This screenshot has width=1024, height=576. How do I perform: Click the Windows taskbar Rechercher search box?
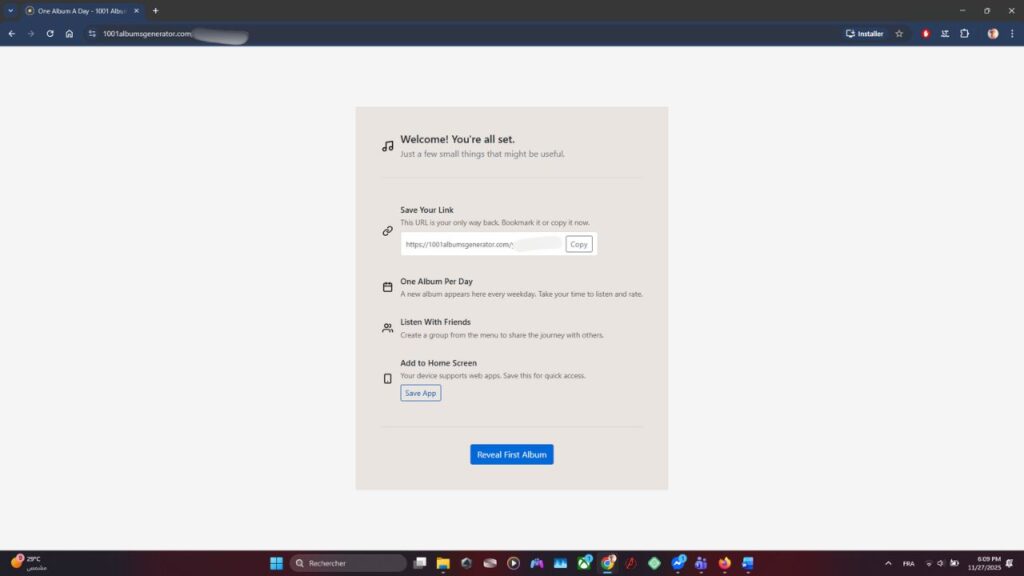tap(348, 563)
